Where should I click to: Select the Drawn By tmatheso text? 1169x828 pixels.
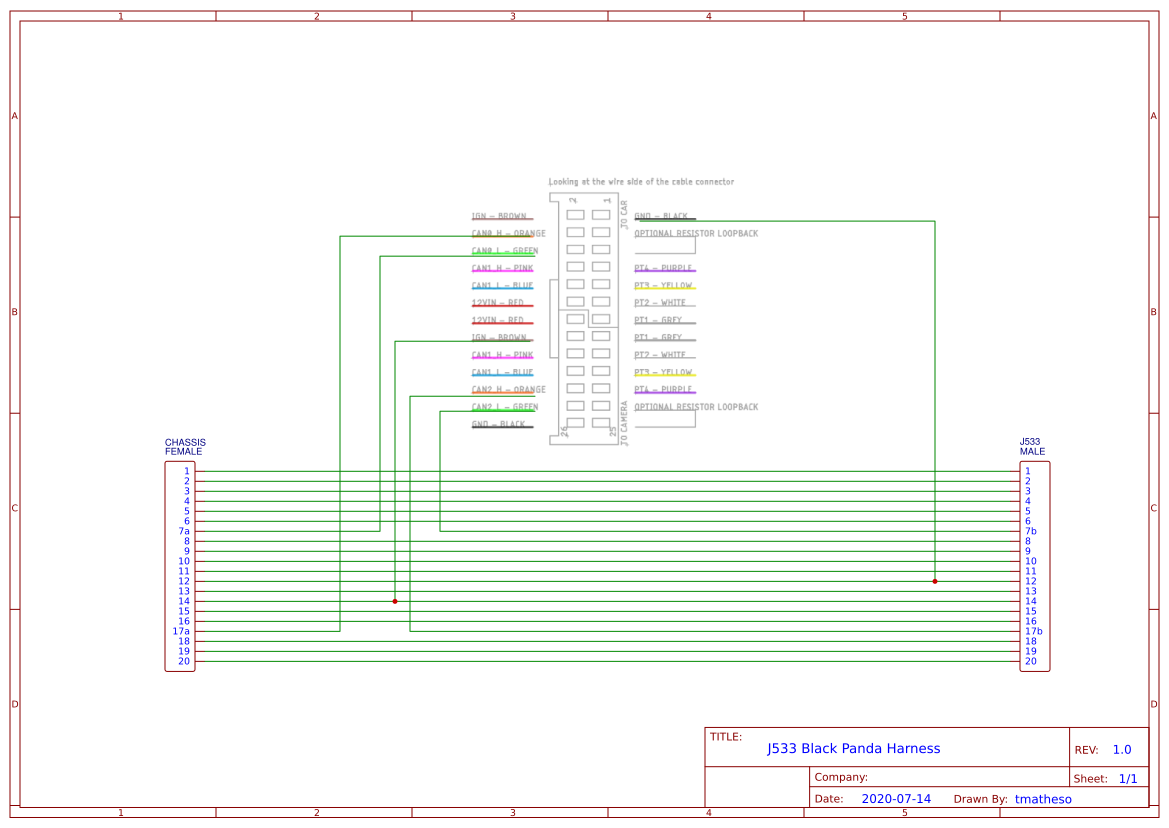tap(1043, 799)
